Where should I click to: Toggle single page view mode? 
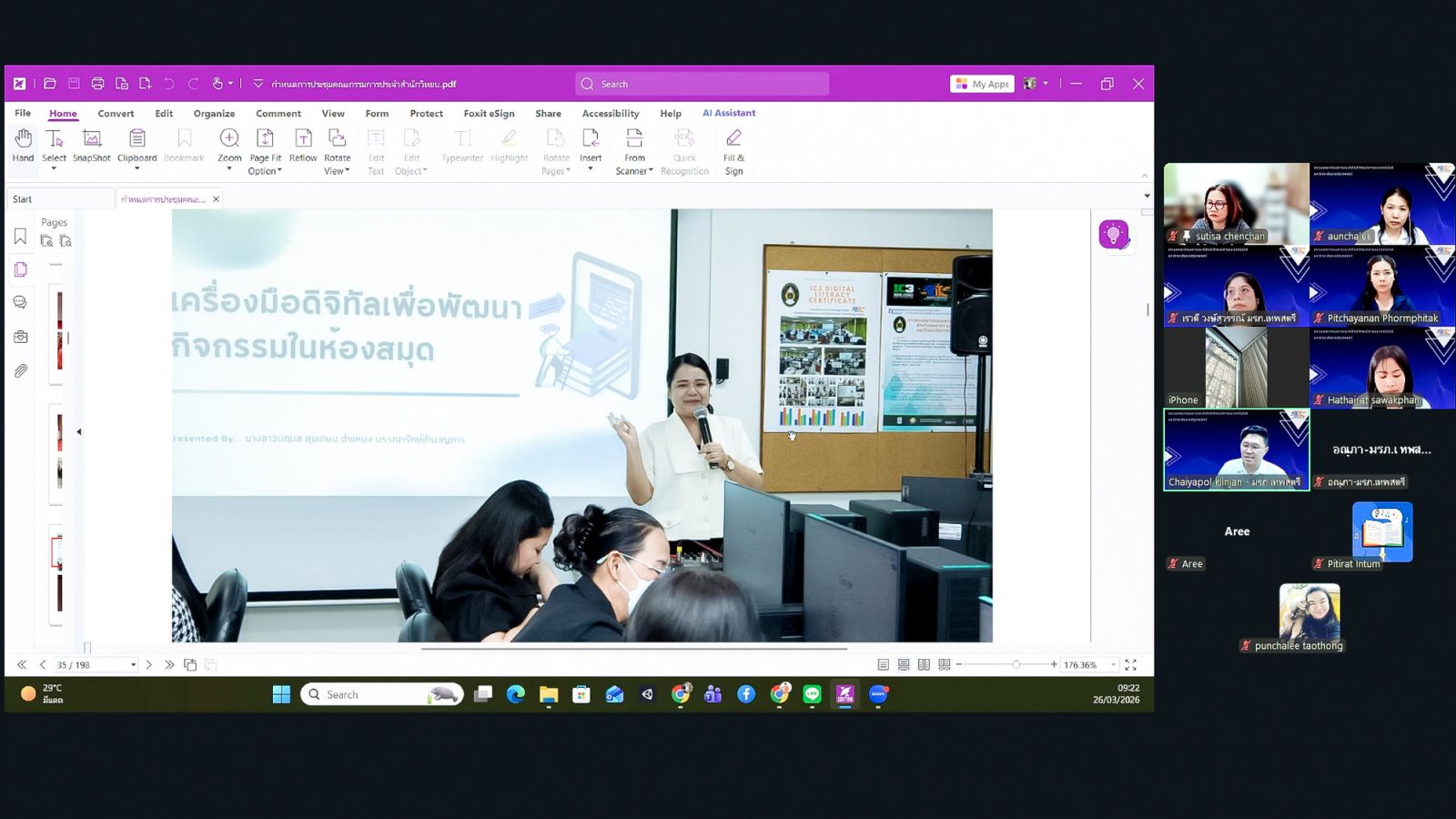tap(883, 665)
